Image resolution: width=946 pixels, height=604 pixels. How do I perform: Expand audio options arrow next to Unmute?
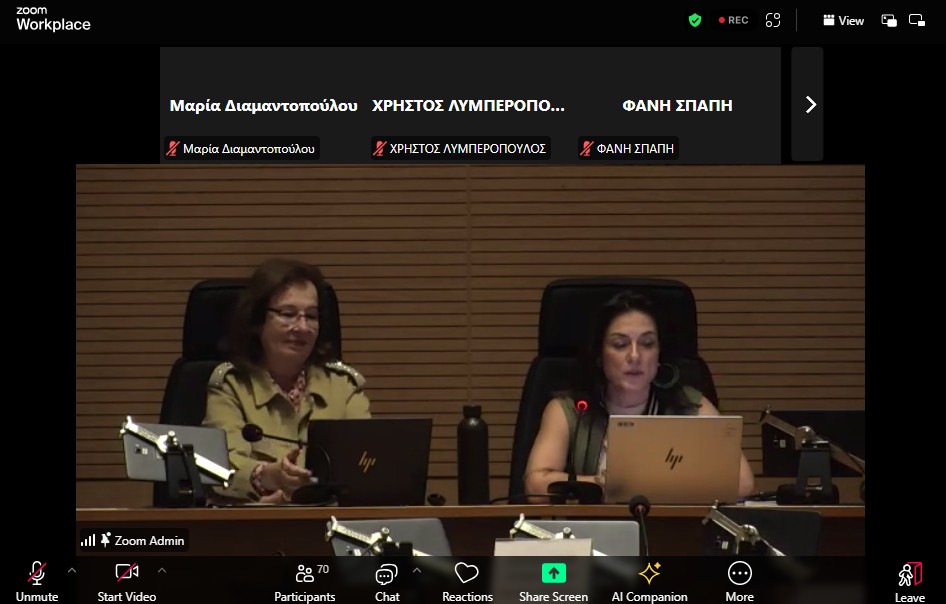[x=71, y=570]
